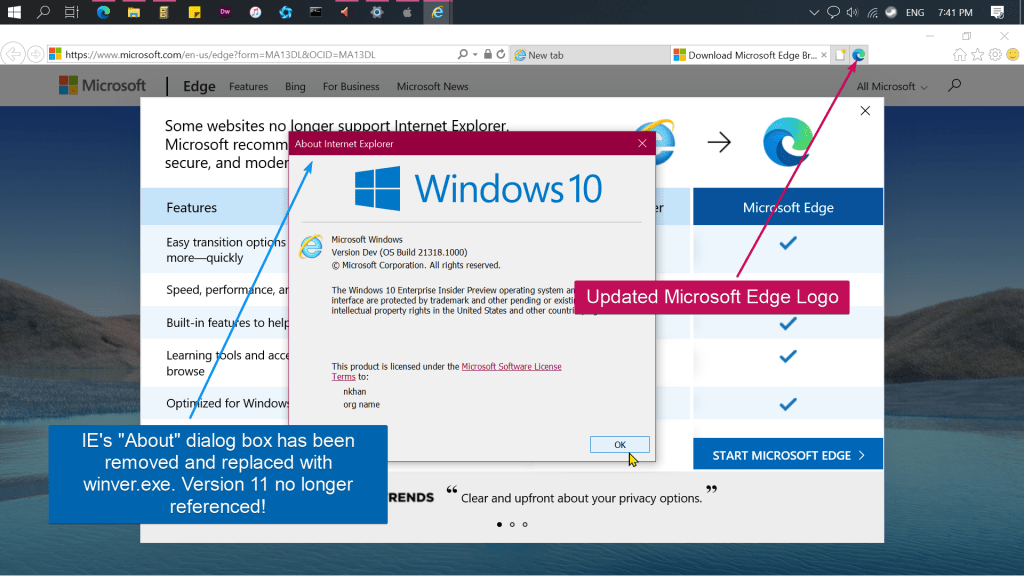Open Windows Start menu on taskbar
This screenshot has height=576, width=1024.
(15, 13)
